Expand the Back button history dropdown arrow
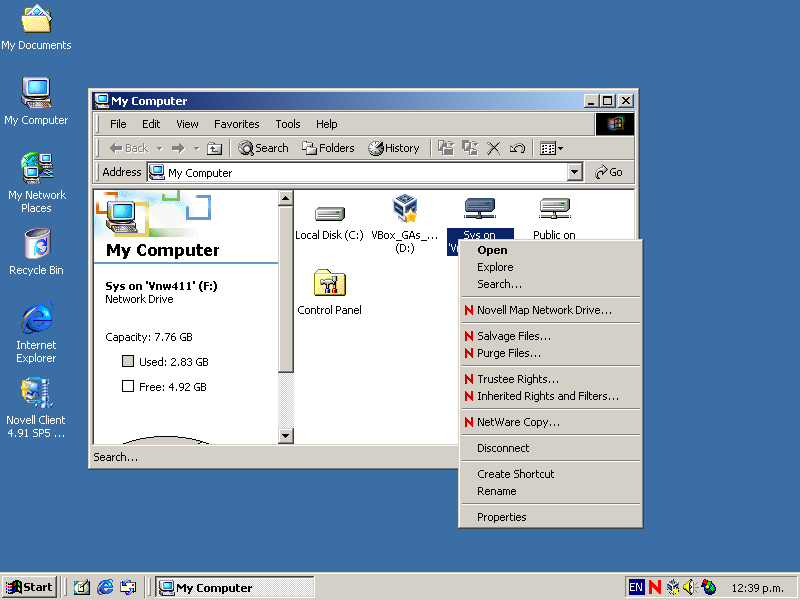 point(160,148)
